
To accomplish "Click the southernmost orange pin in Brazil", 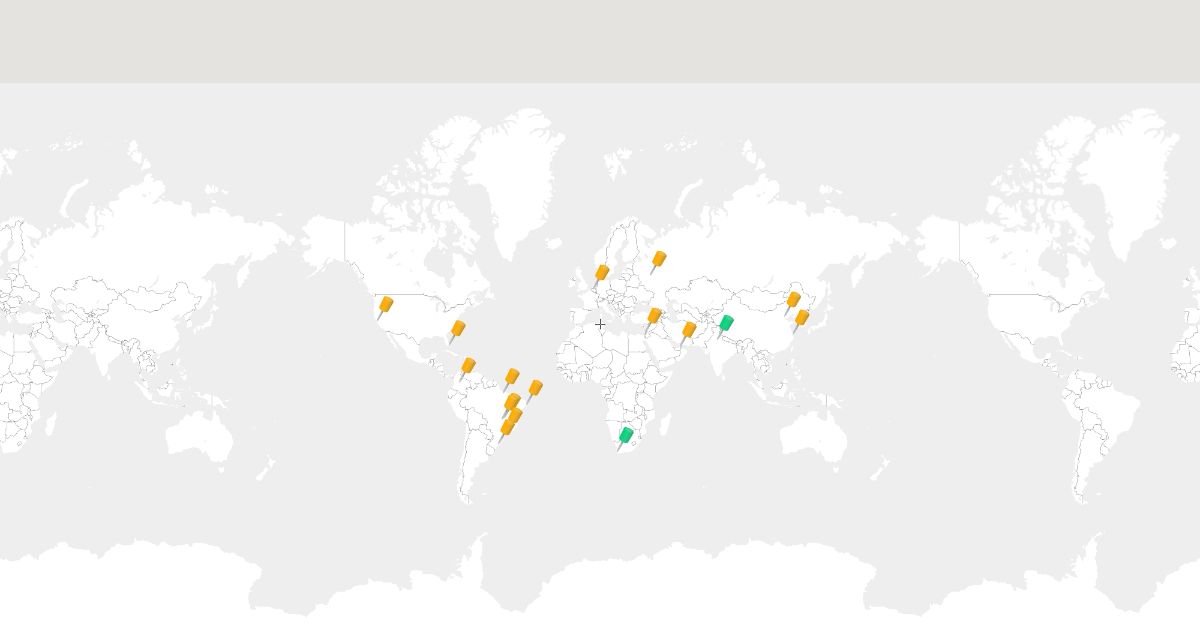I will coord(507,429).
